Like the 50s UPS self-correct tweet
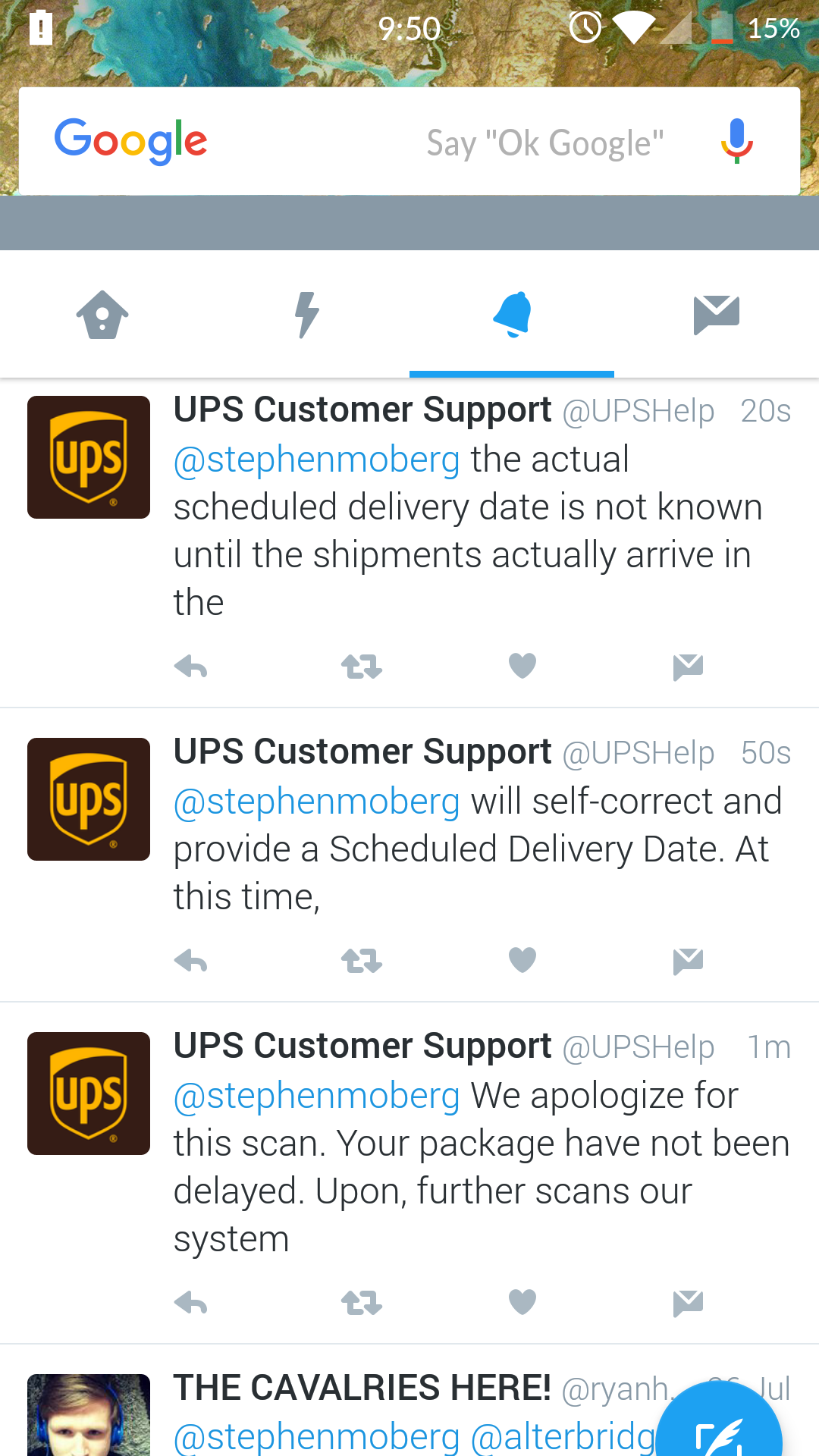This screenshot has height=1456, width=819. (522, 961)
